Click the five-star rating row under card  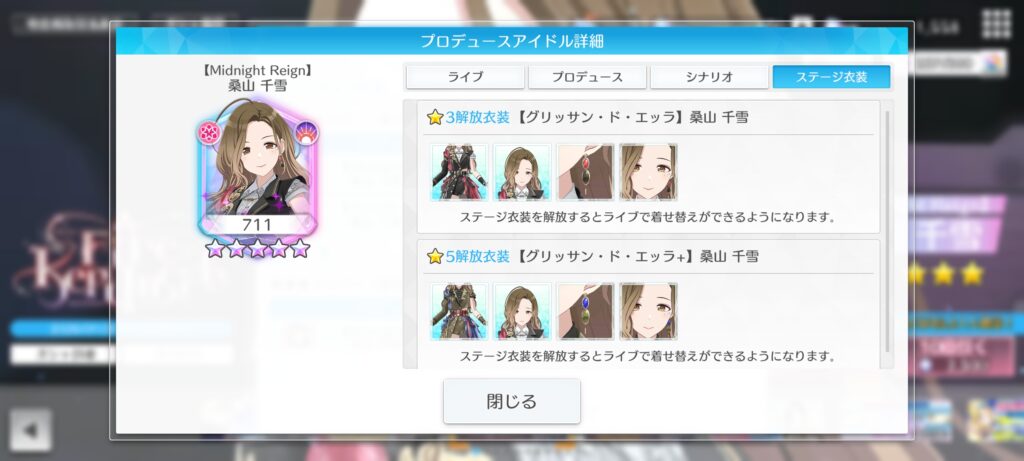tap(258, 248)
